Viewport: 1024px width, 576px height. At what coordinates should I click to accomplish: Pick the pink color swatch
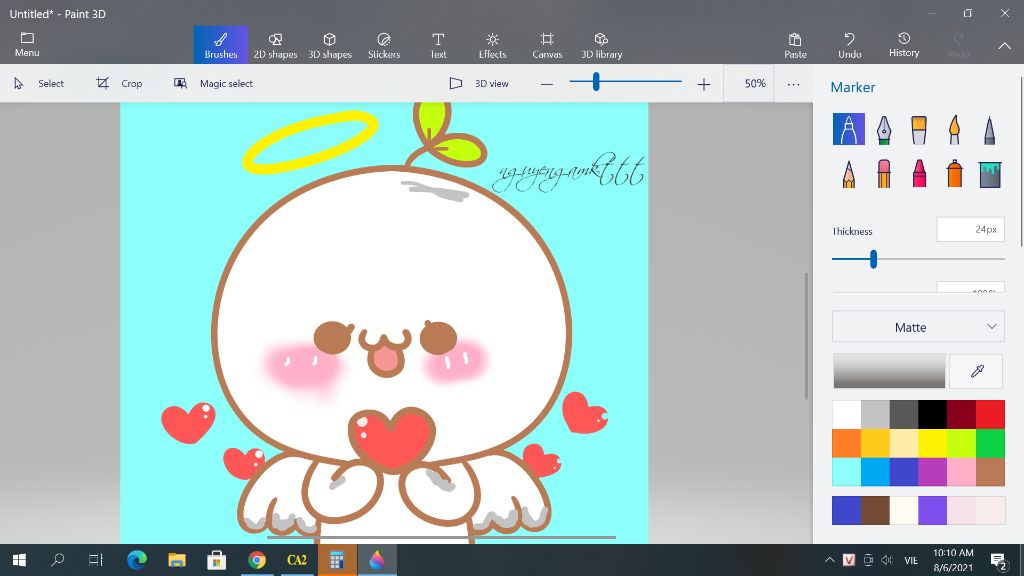(961, 472)
